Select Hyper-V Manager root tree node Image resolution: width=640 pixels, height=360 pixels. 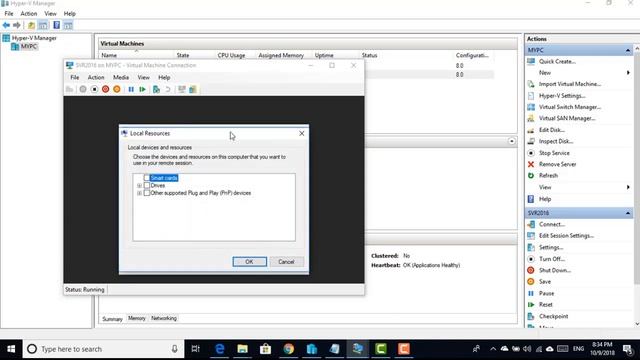coord(34,38)
